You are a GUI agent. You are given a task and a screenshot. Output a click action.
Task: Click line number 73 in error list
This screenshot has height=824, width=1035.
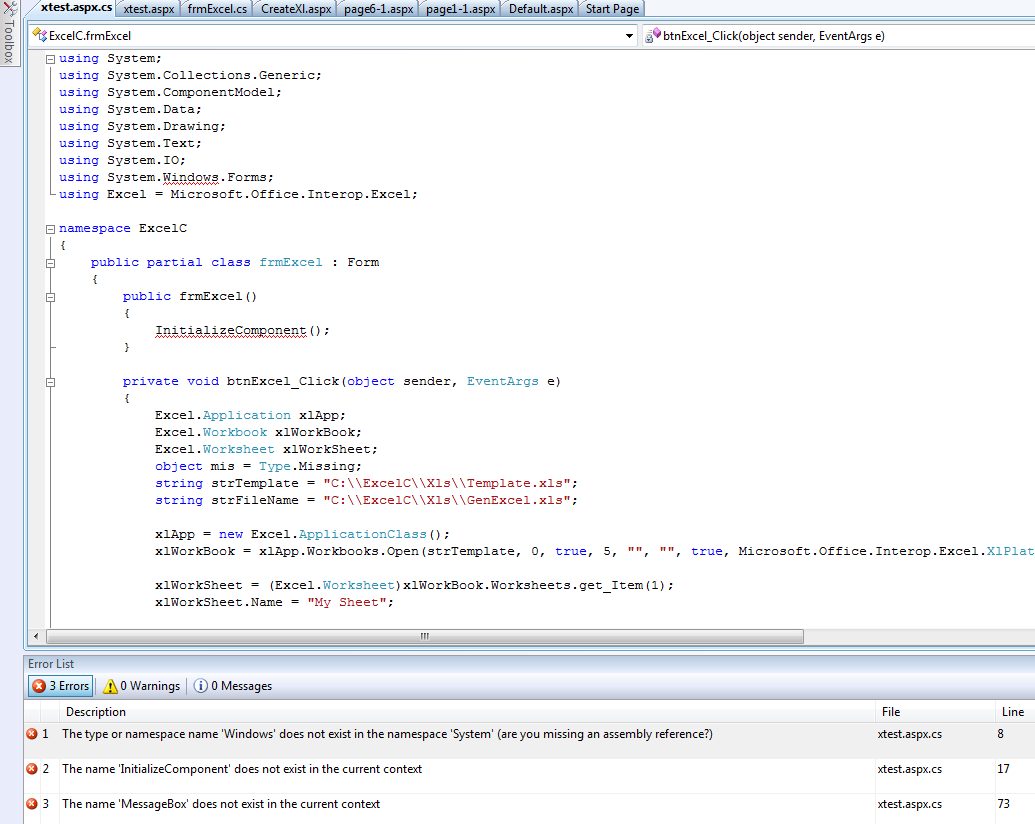(1003, 804)
